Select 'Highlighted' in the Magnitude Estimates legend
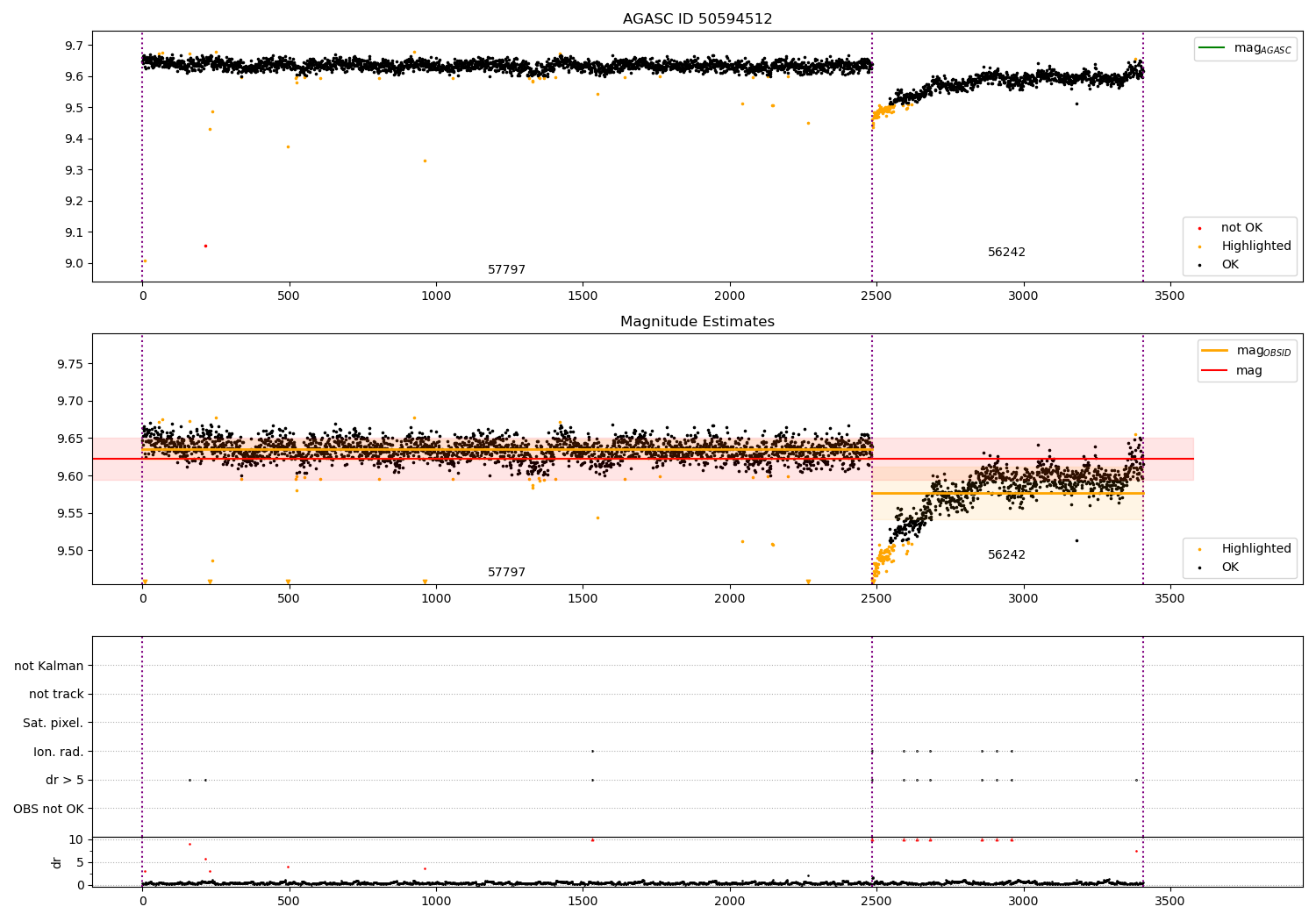Screen dimensions: 1316x921 point(1256,549)
